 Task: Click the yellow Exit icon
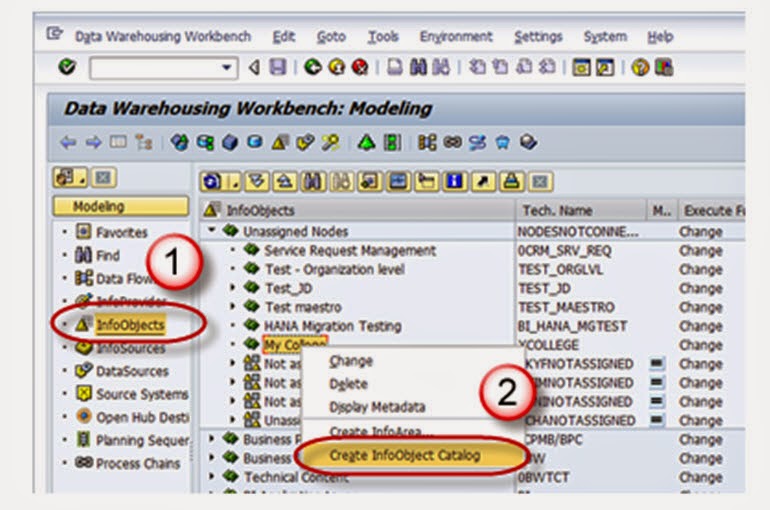336,67
